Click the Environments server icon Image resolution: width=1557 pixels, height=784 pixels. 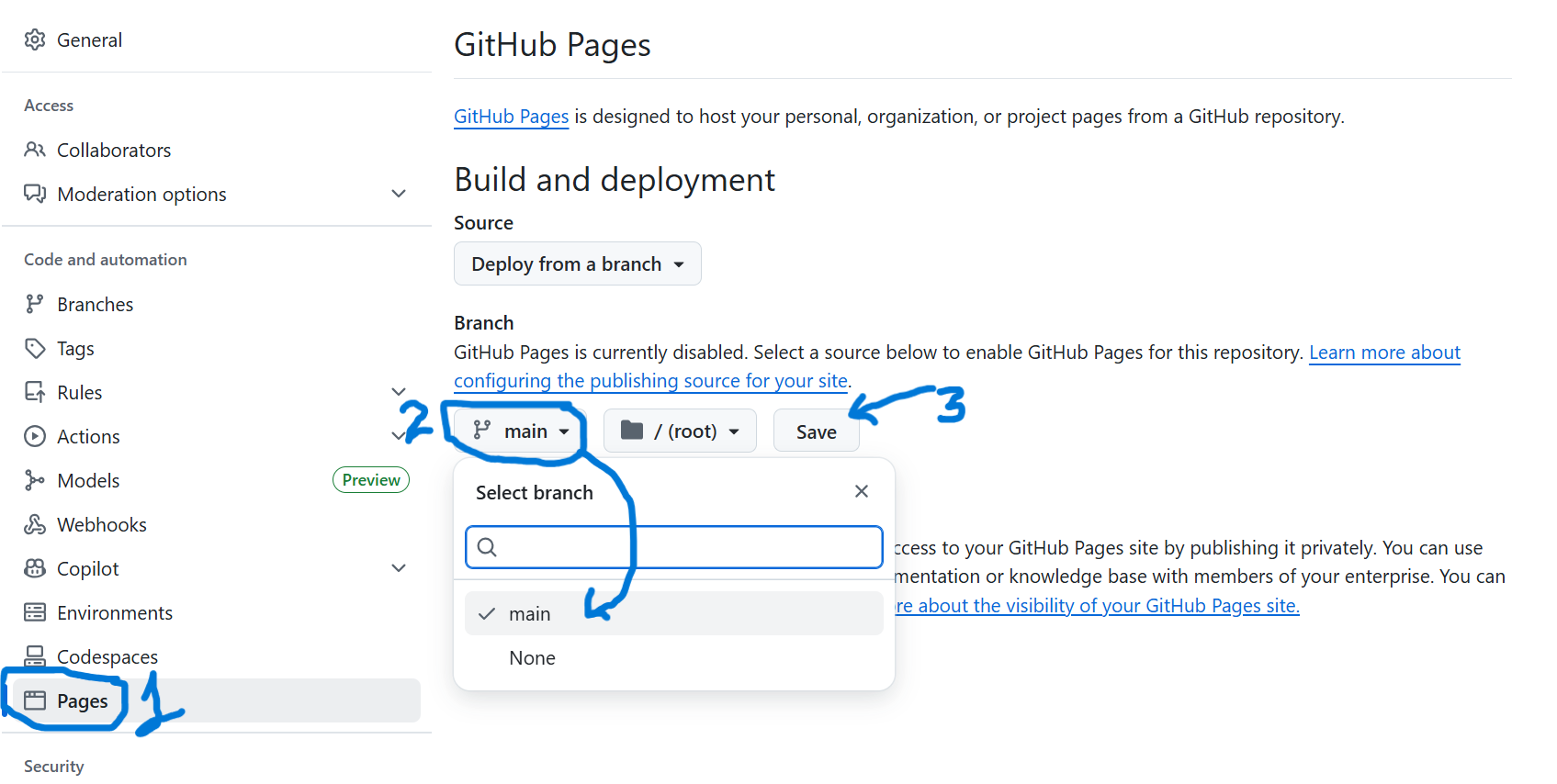click(x=35, y=612)
